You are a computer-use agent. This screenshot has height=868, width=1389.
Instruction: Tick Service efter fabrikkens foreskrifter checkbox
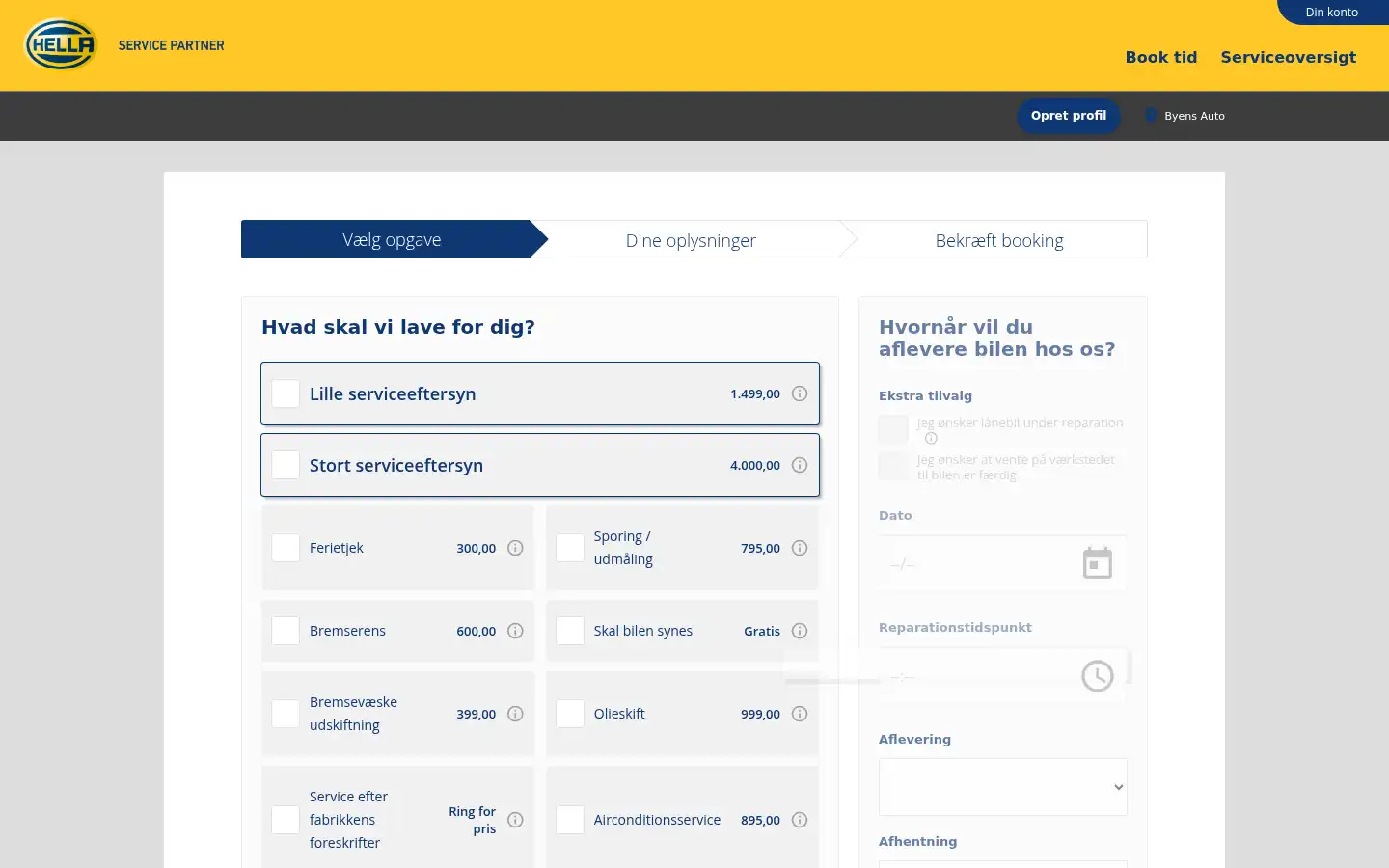(286, 820)
